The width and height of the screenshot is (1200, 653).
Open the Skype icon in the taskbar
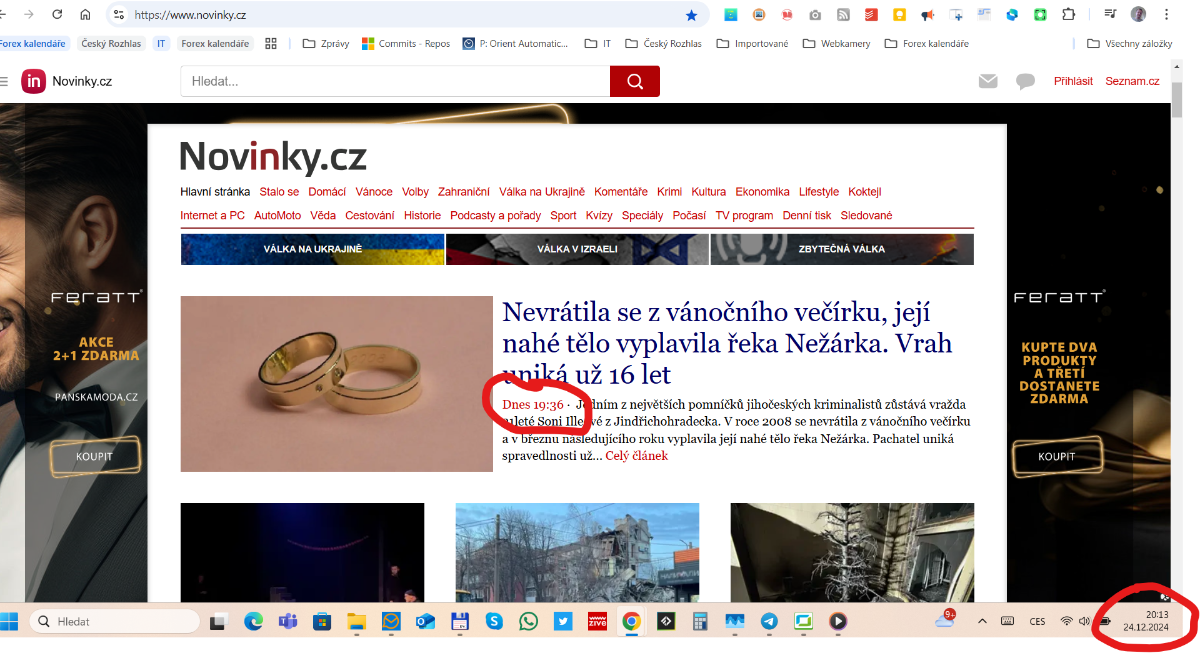coord(494,621)
